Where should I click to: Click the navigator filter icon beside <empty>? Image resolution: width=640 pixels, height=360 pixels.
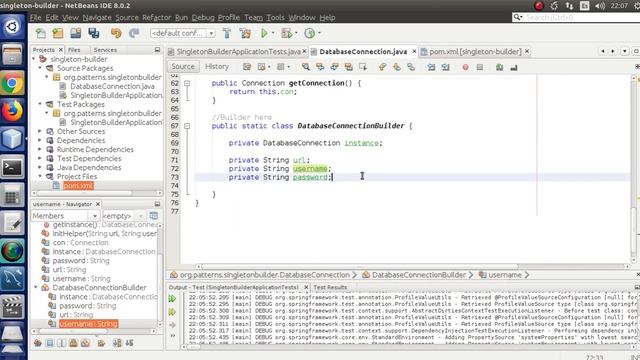tap(153, 216)
